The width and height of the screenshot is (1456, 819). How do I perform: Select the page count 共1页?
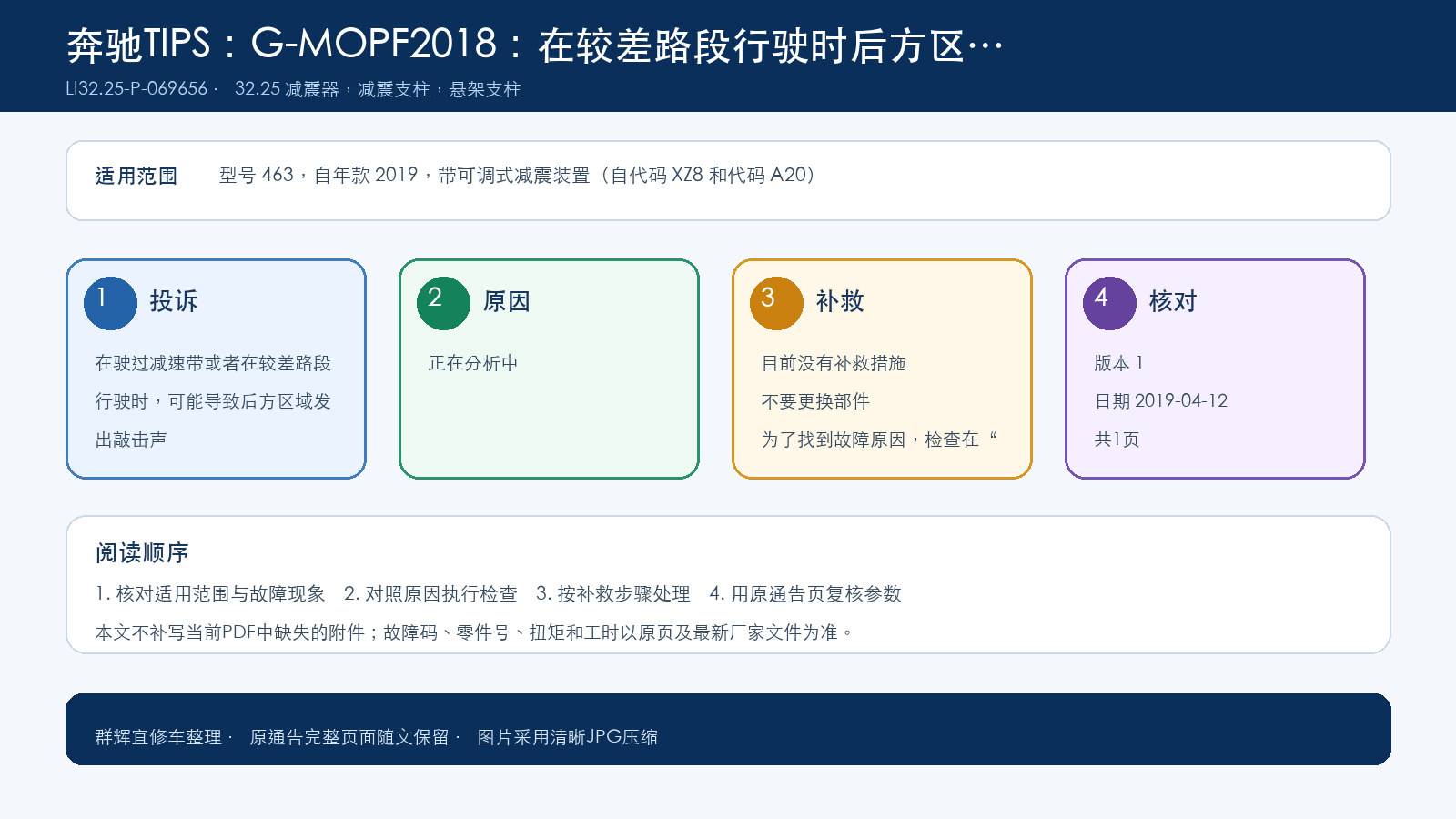coord(1117,440)
